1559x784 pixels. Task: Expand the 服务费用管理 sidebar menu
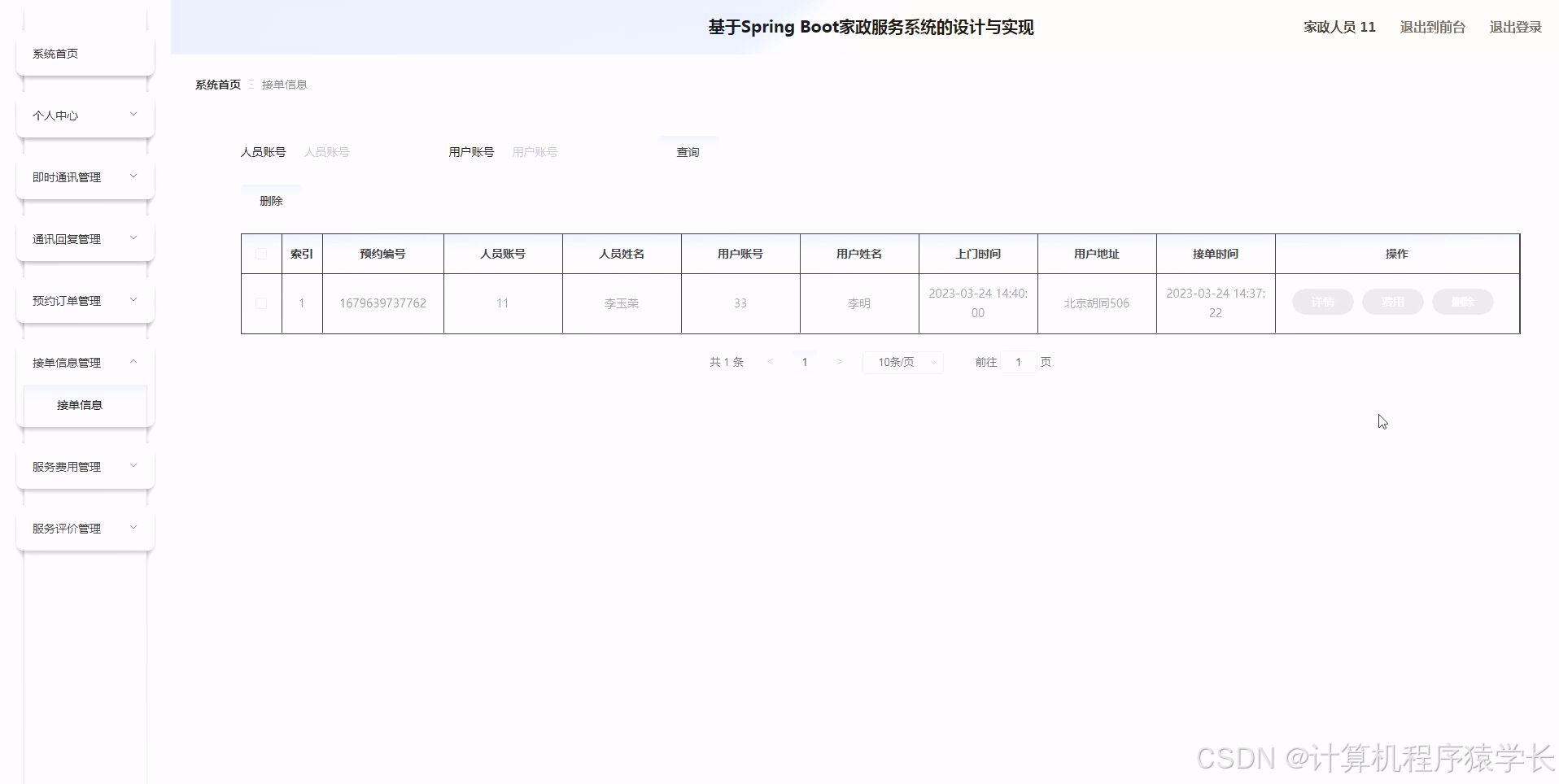(x=85, y=466)
